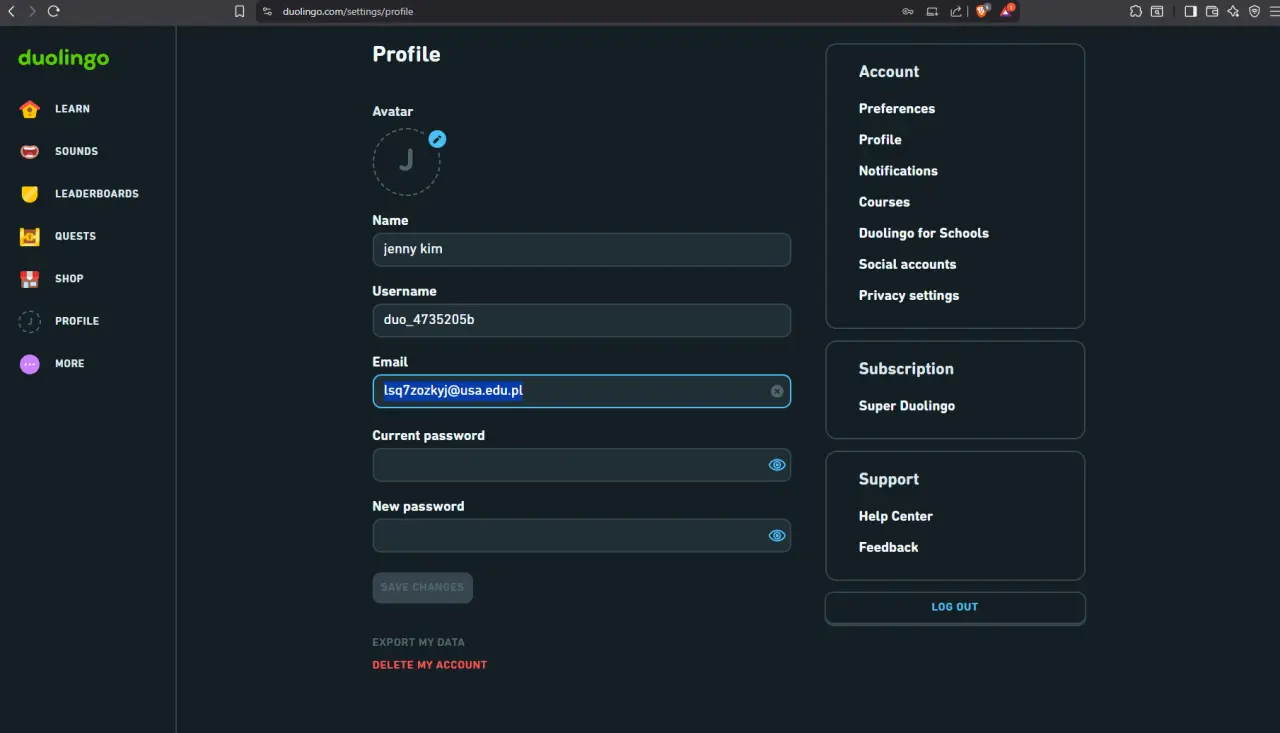This screenshot has height=733, width=1280.
Task: Clear the Email field using X icon
Action: (x=777, y=391)
